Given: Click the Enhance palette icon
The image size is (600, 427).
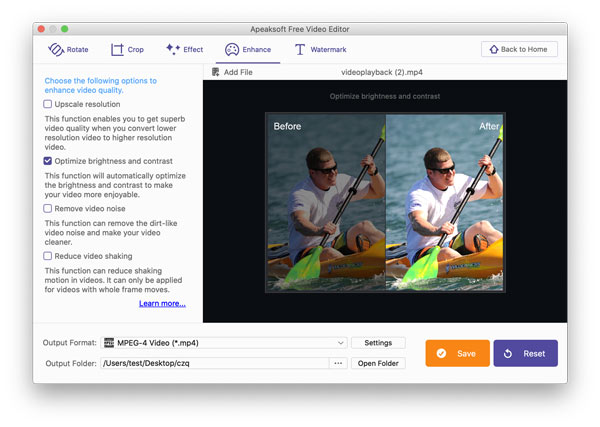Looking at the screenshot, I should (x=232, y=49).
